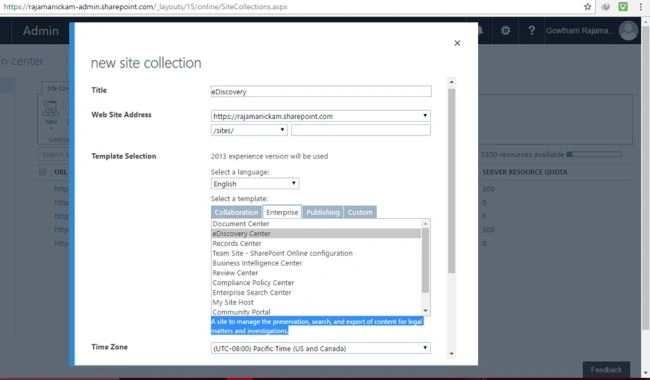Viewport: 650px width, 380px height.
Task: Click the template list scrollbar thumb
Action: [425, 260]
